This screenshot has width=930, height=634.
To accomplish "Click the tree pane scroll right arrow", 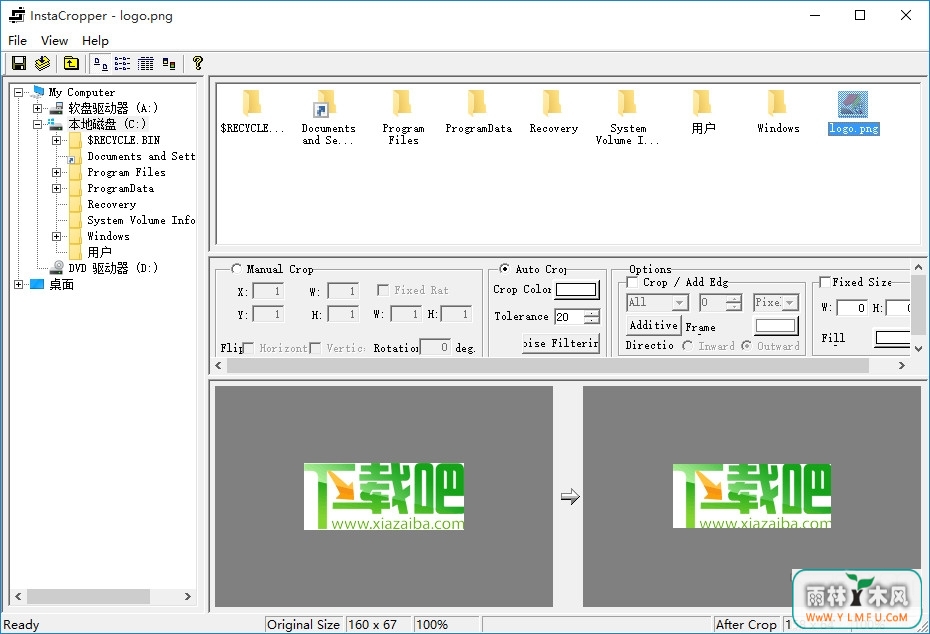I will coord(187,596).
